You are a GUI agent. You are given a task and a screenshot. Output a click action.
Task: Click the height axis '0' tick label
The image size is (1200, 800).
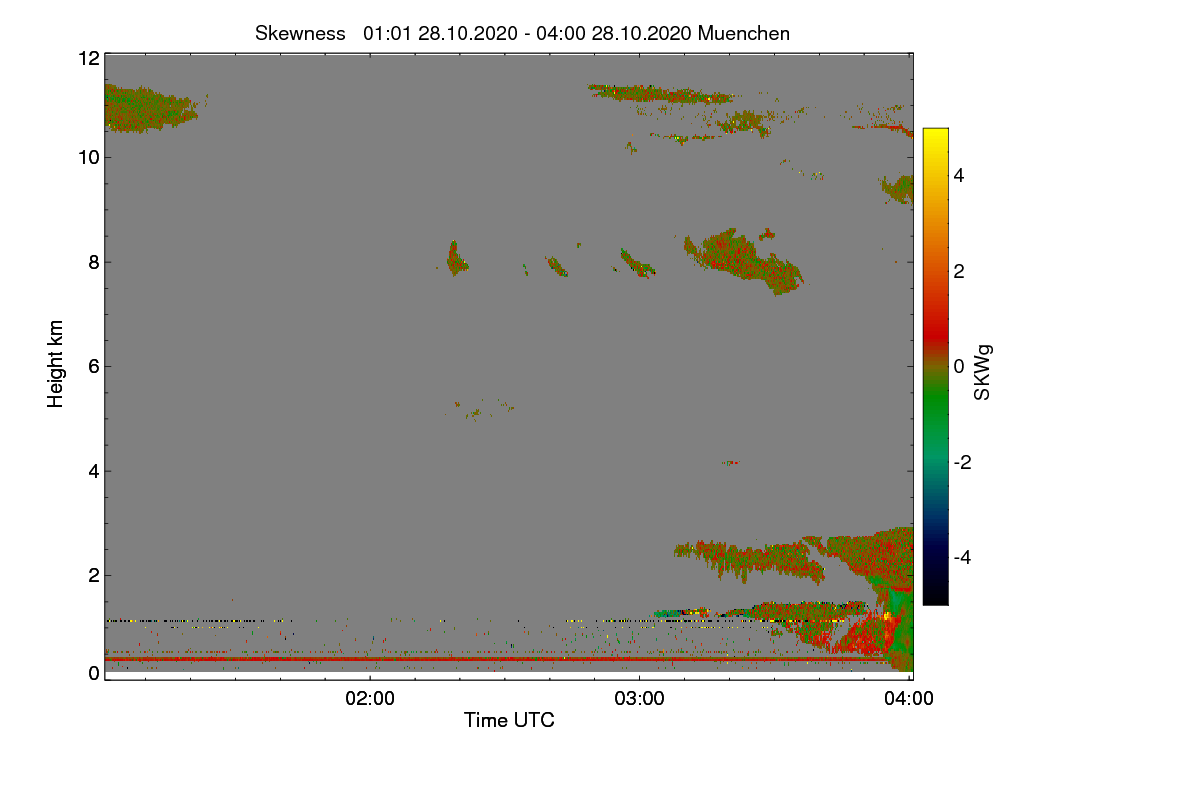pos(93,673)
